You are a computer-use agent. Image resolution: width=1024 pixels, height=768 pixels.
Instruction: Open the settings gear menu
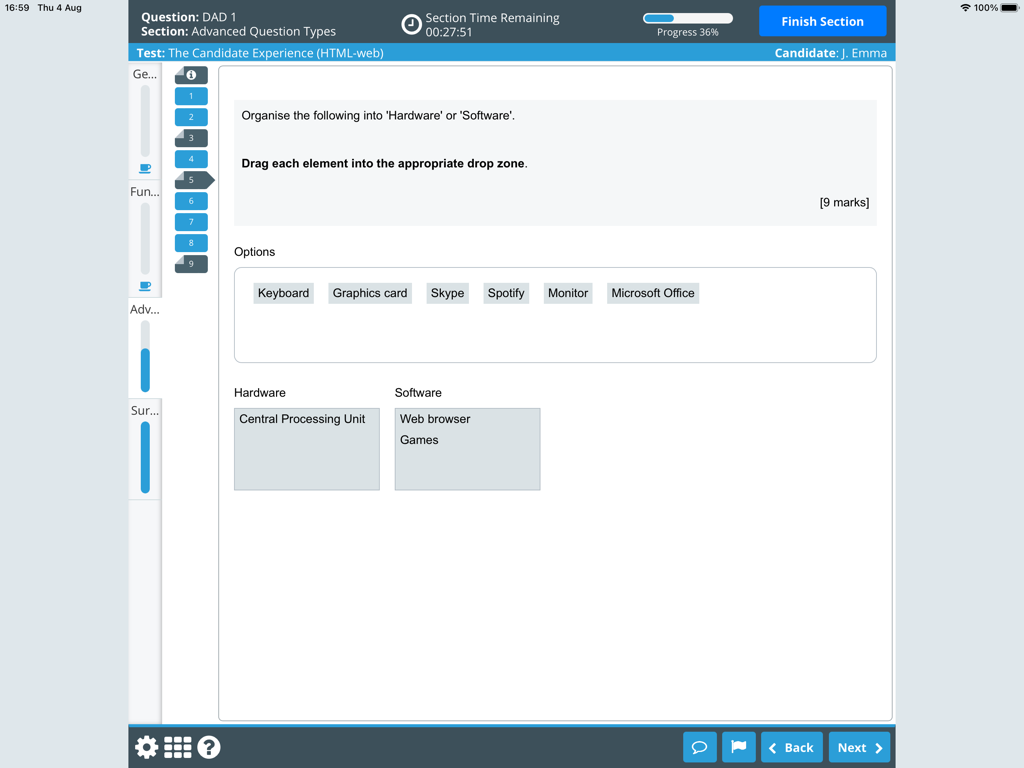[146, 747]
